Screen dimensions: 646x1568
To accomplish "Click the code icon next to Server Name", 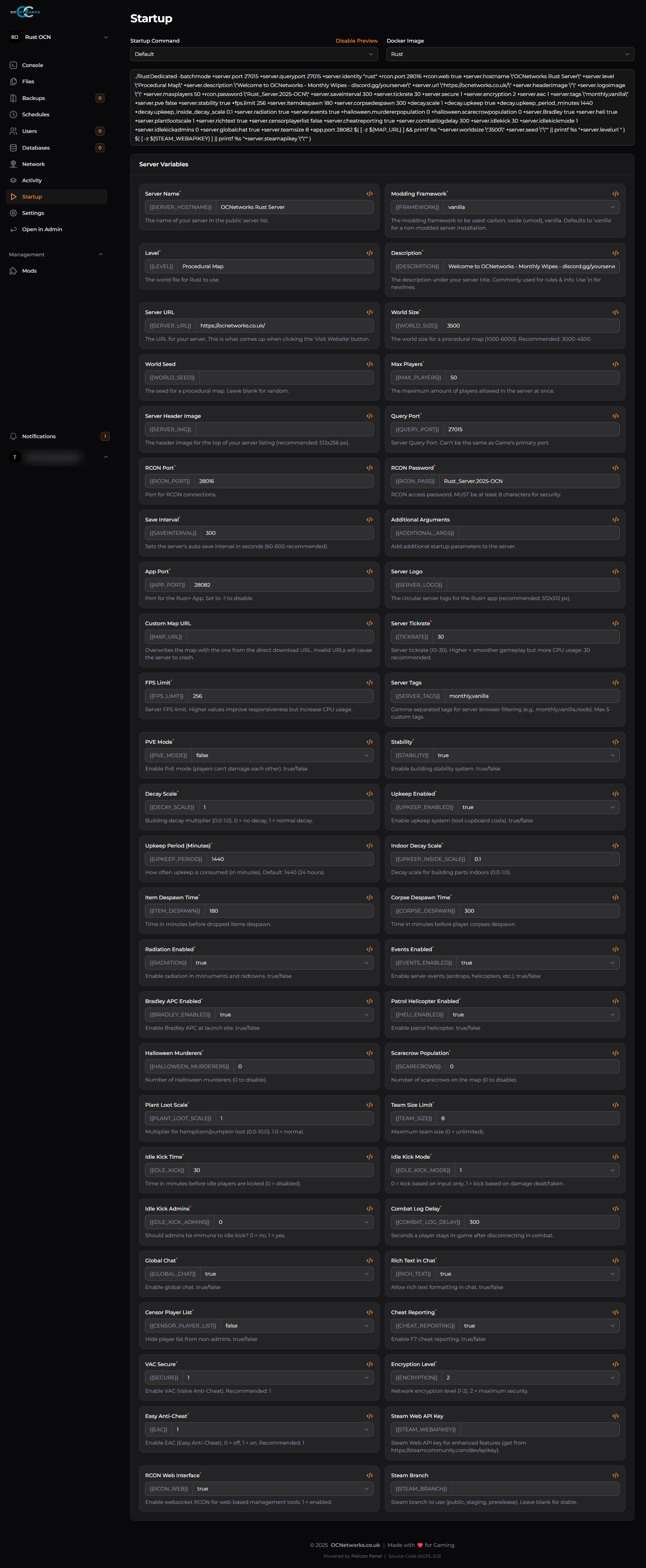I will 369,194.
